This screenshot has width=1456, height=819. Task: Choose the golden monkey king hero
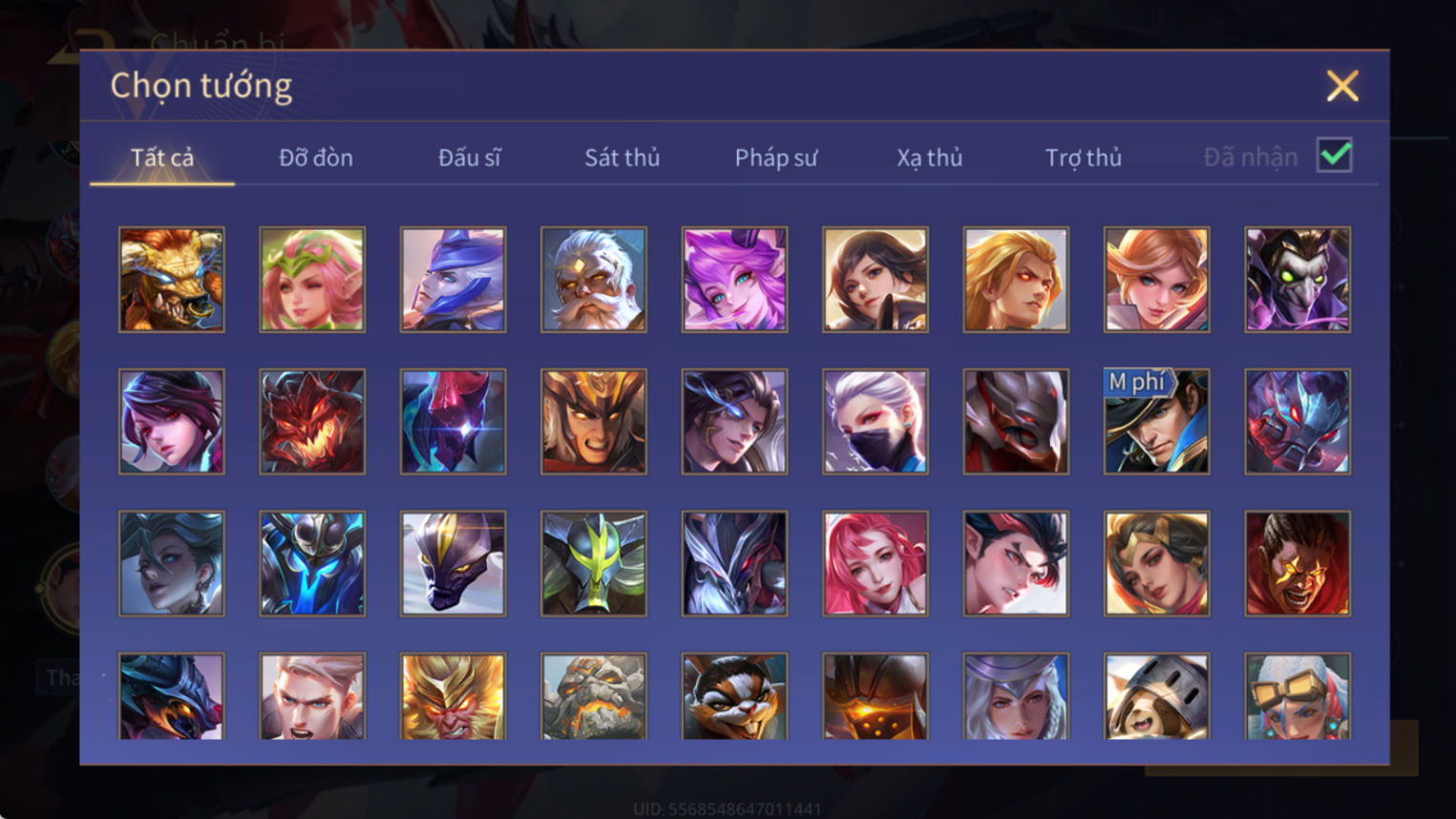pyautogui.click(x=454, y=696)
